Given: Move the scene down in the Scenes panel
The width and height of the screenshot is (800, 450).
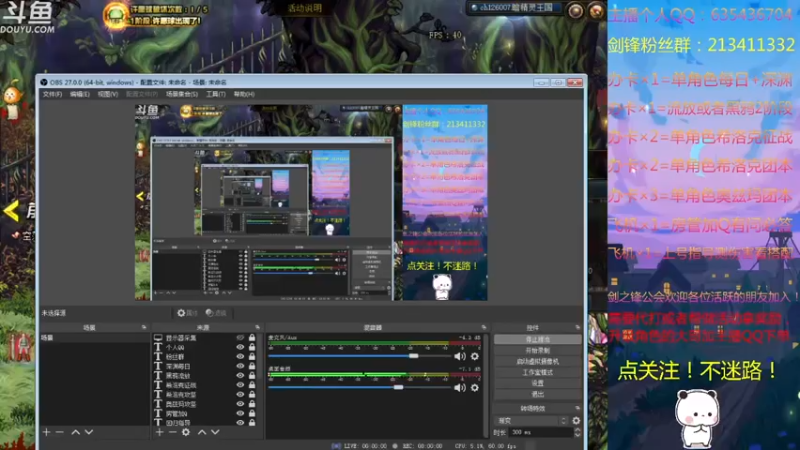Looking at the screenshot, I should 89,432.
